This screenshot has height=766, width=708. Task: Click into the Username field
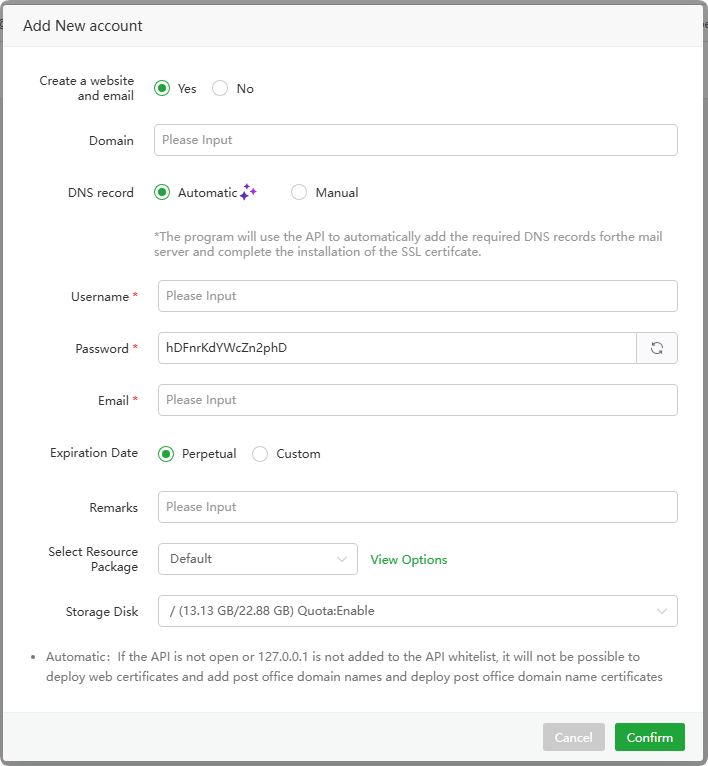tap(417, 296)
